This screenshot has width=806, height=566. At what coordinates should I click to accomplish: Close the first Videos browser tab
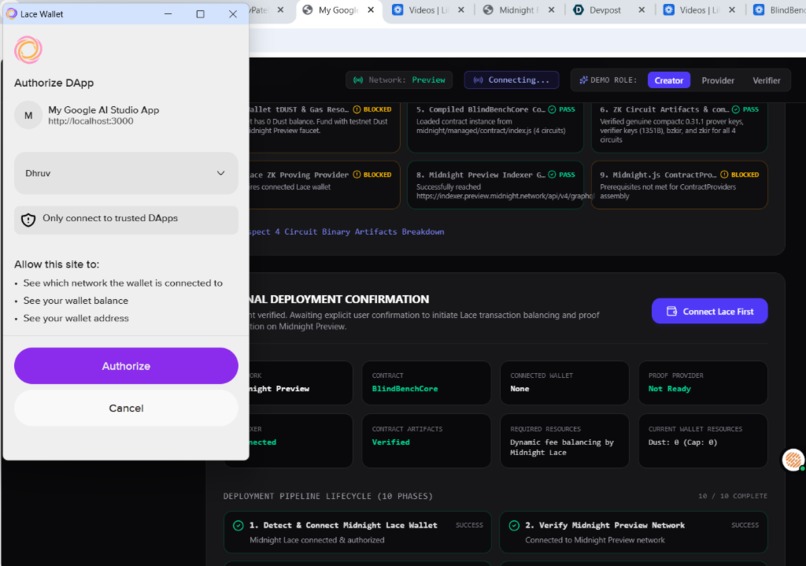(461, 10)
